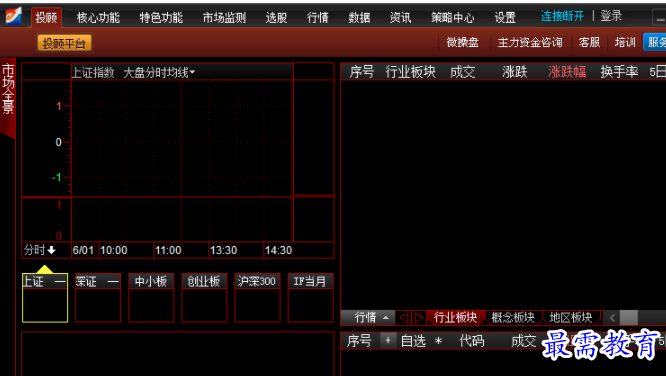Viewport: 666px width, 376px height.
Task: Open 培训 training
Action: [625, 42]
